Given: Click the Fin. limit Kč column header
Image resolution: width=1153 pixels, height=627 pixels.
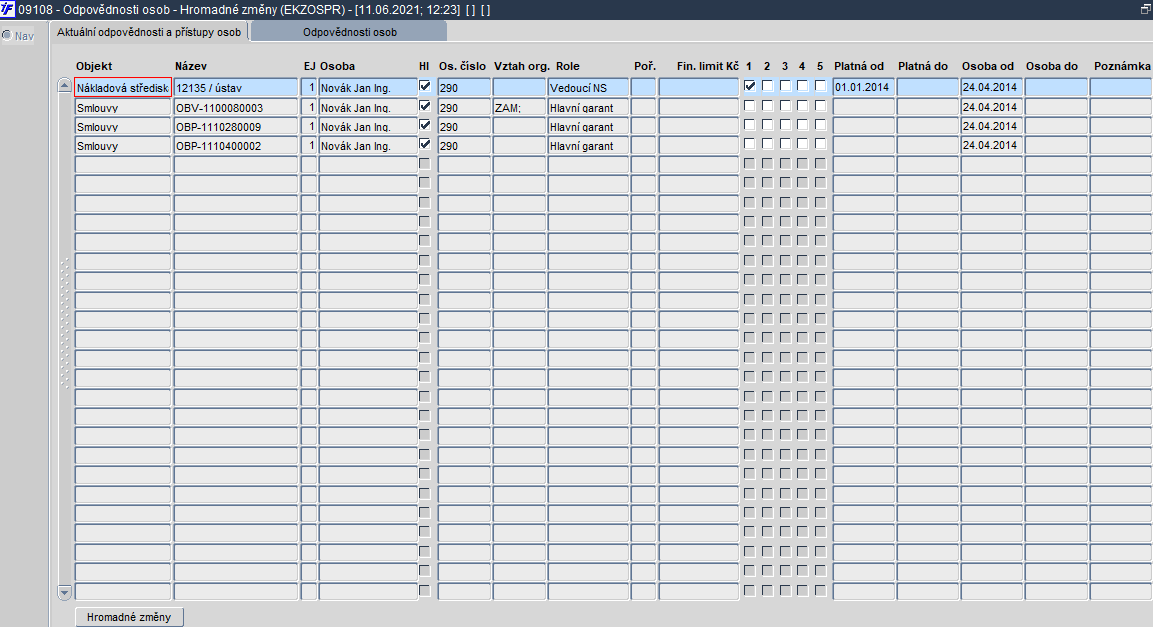Looking at the screenshot, I should point(707,66).
